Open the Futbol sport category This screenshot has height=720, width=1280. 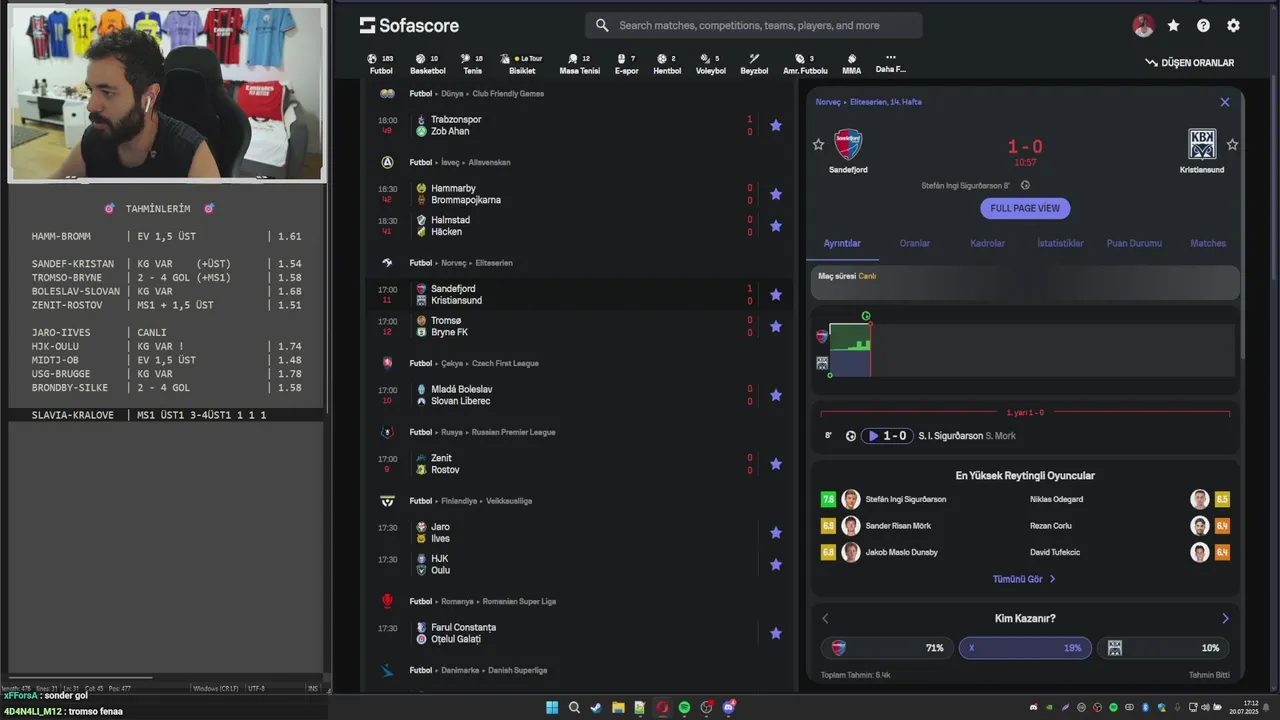pyautogui.click(x=381, y=64)
